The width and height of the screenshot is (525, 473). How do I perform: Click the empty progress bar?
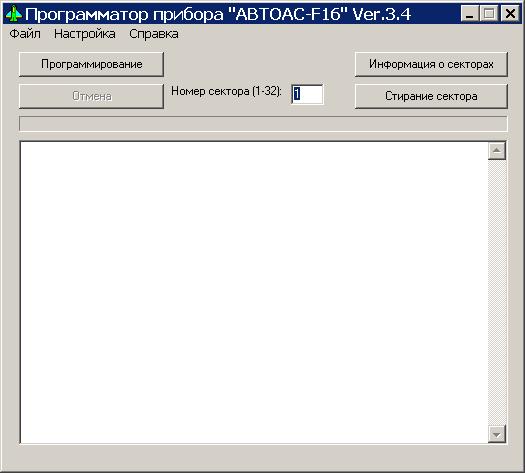(x=263, y=124)
